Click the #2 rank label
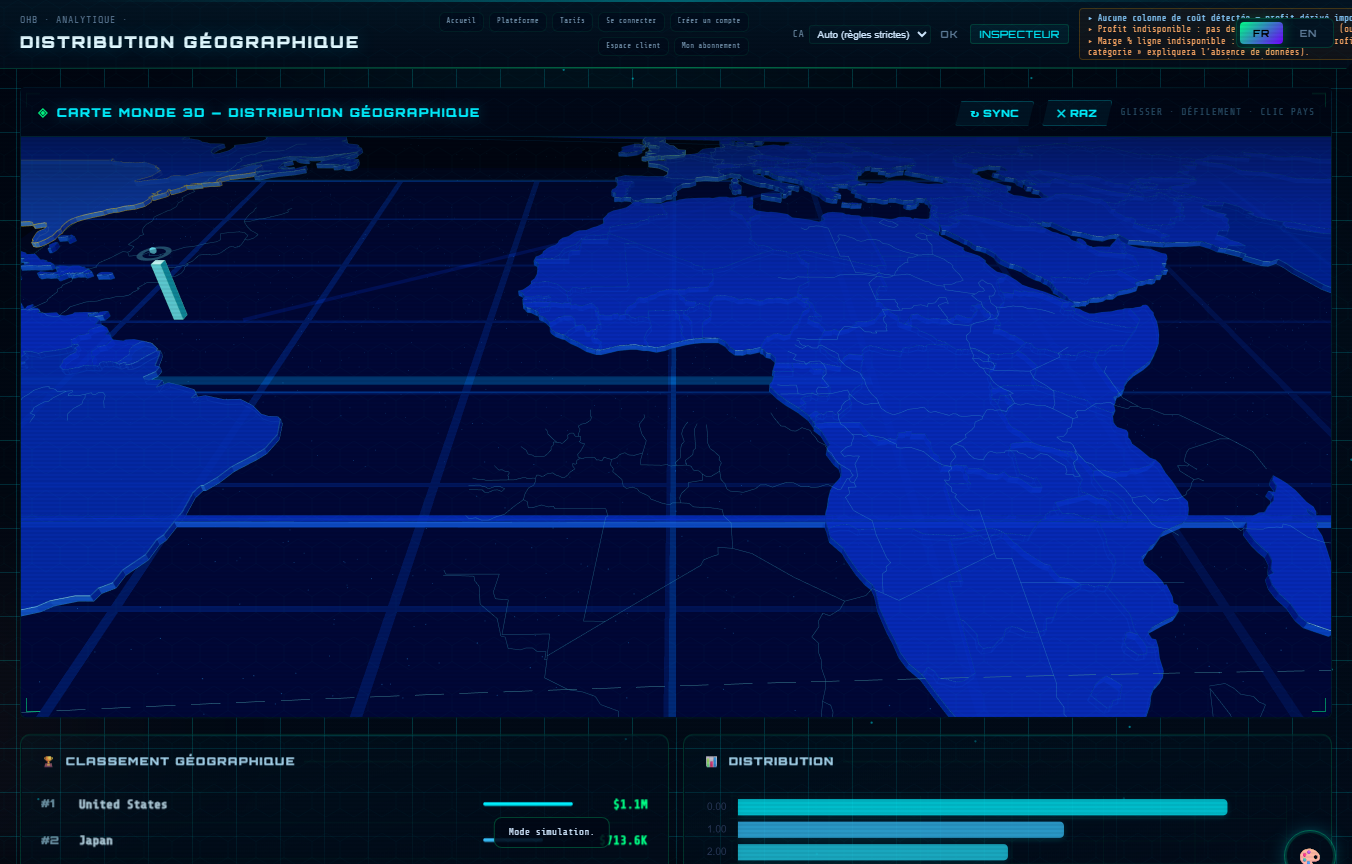1352x864 pixels. pyautogui.click(x=49, y=840)
